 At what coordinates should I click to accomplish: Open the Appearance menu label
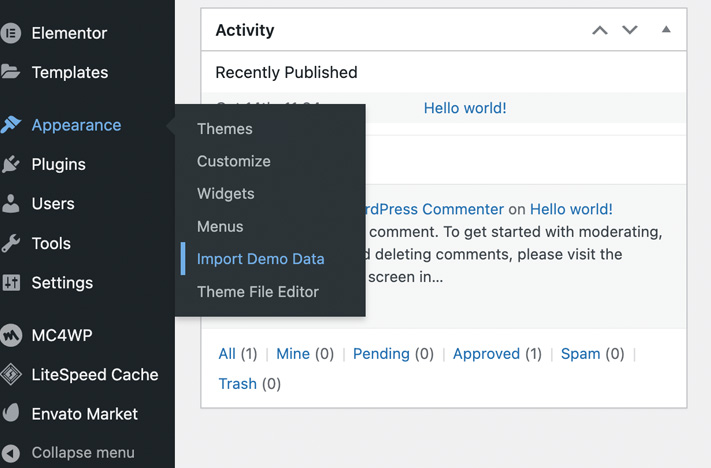(76, 125)
